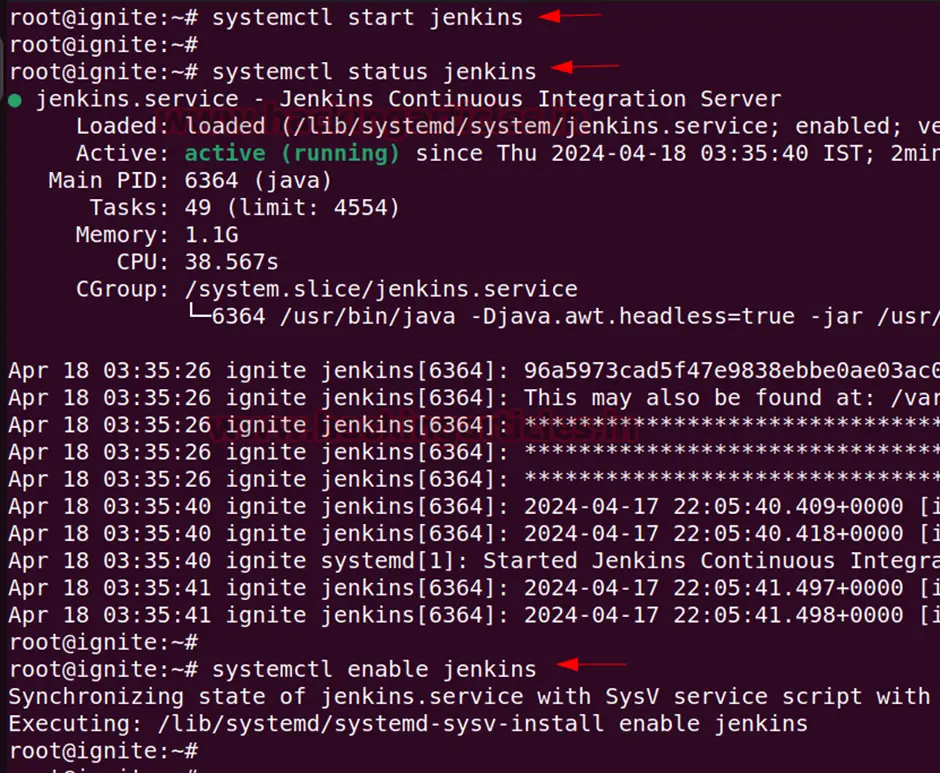Click the Main PID 6364 (java) value
The image size is (940, 773).
coord(258,181)
